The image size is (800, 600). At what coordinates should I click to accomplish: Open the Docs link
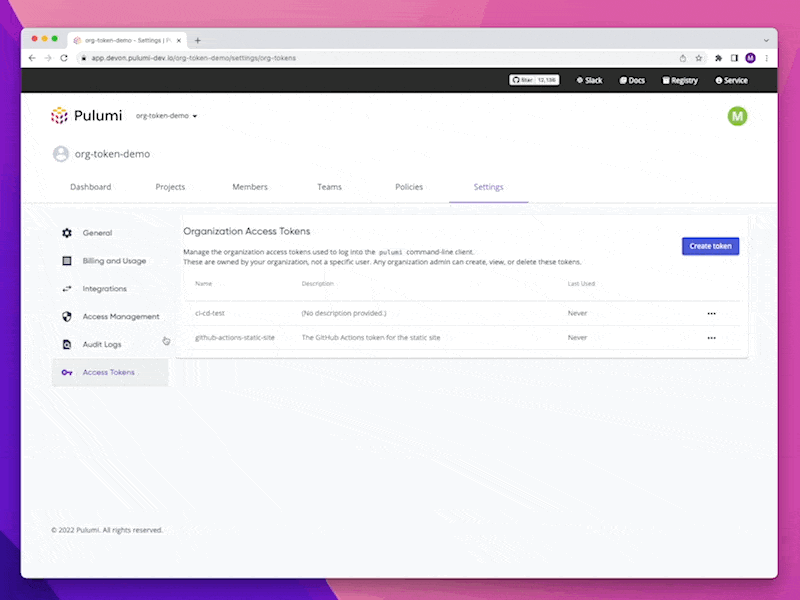pos(632,81)
